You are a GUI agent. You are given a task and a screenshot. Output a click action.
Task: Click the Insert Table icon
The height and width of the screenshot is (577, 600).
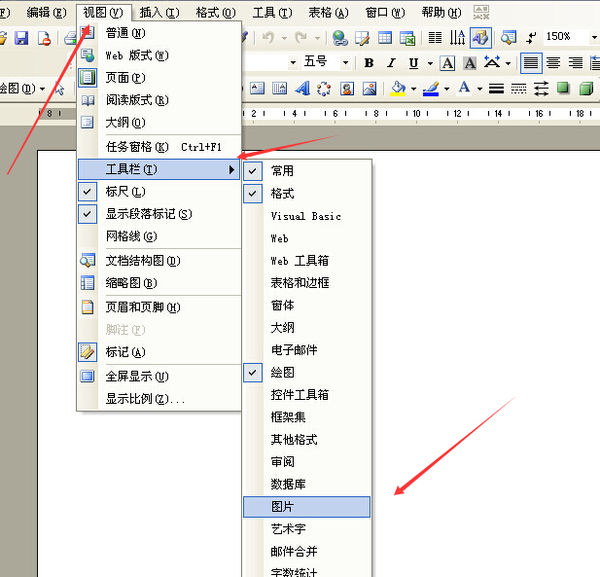tap(385, 38)
